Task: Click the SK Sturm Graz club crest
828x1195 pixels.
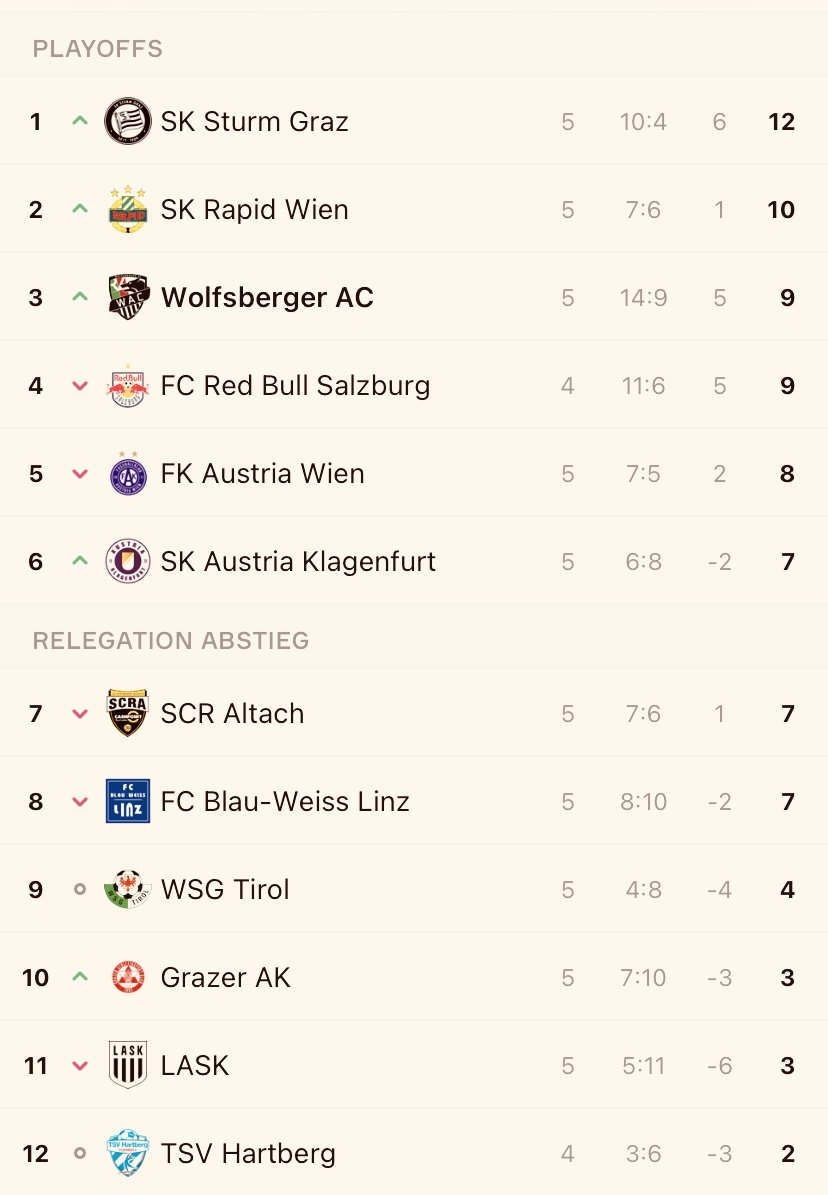Action: pyautogui.click(x=127, y=121)
